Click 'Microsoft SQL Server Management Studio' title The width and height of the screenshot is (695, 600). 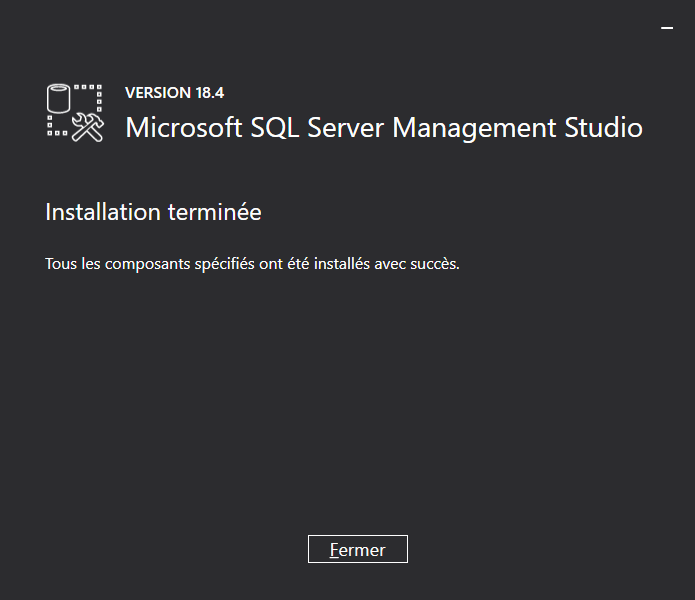coord(384,128)
